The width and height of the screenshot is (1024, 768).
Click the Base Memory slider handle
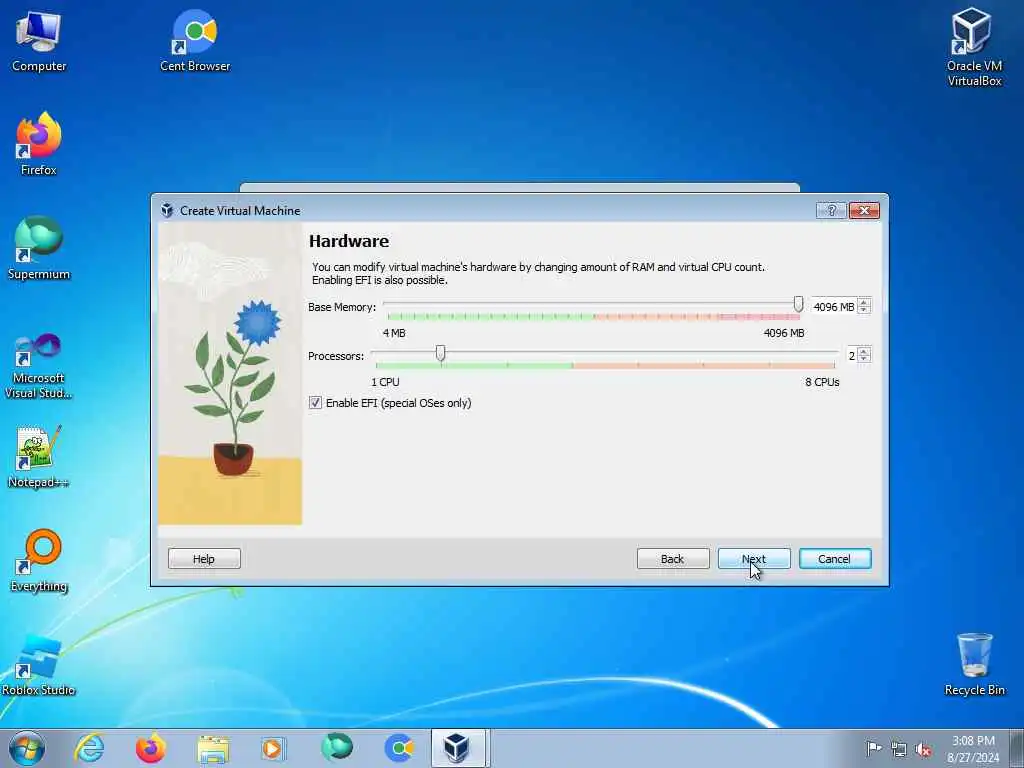pyautogui.click(x=798, y=304)
